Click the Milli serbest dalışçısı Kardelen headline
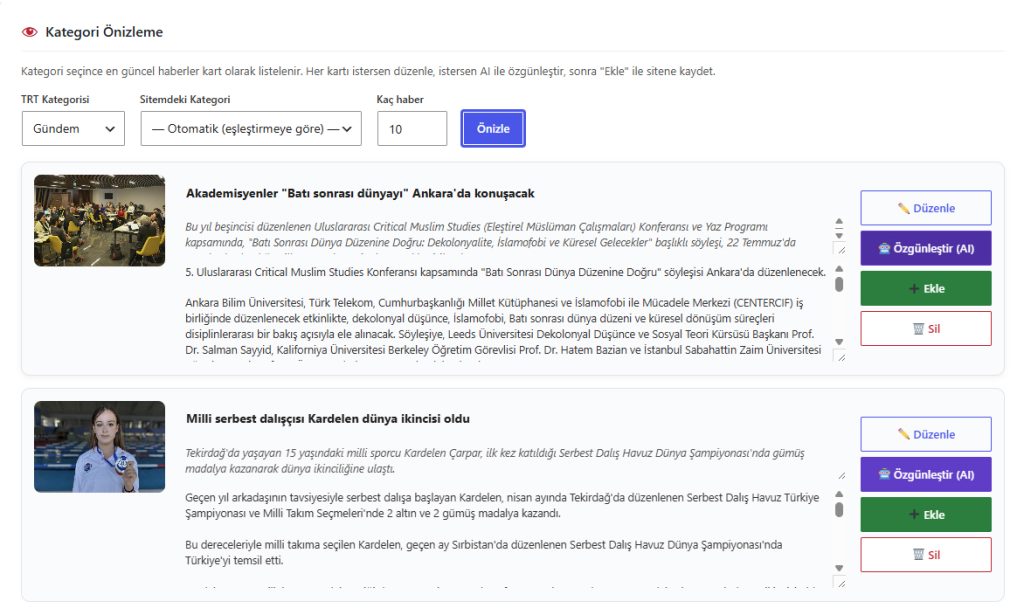Screen dimensions: 1024x615 click(x=328, y=418)
